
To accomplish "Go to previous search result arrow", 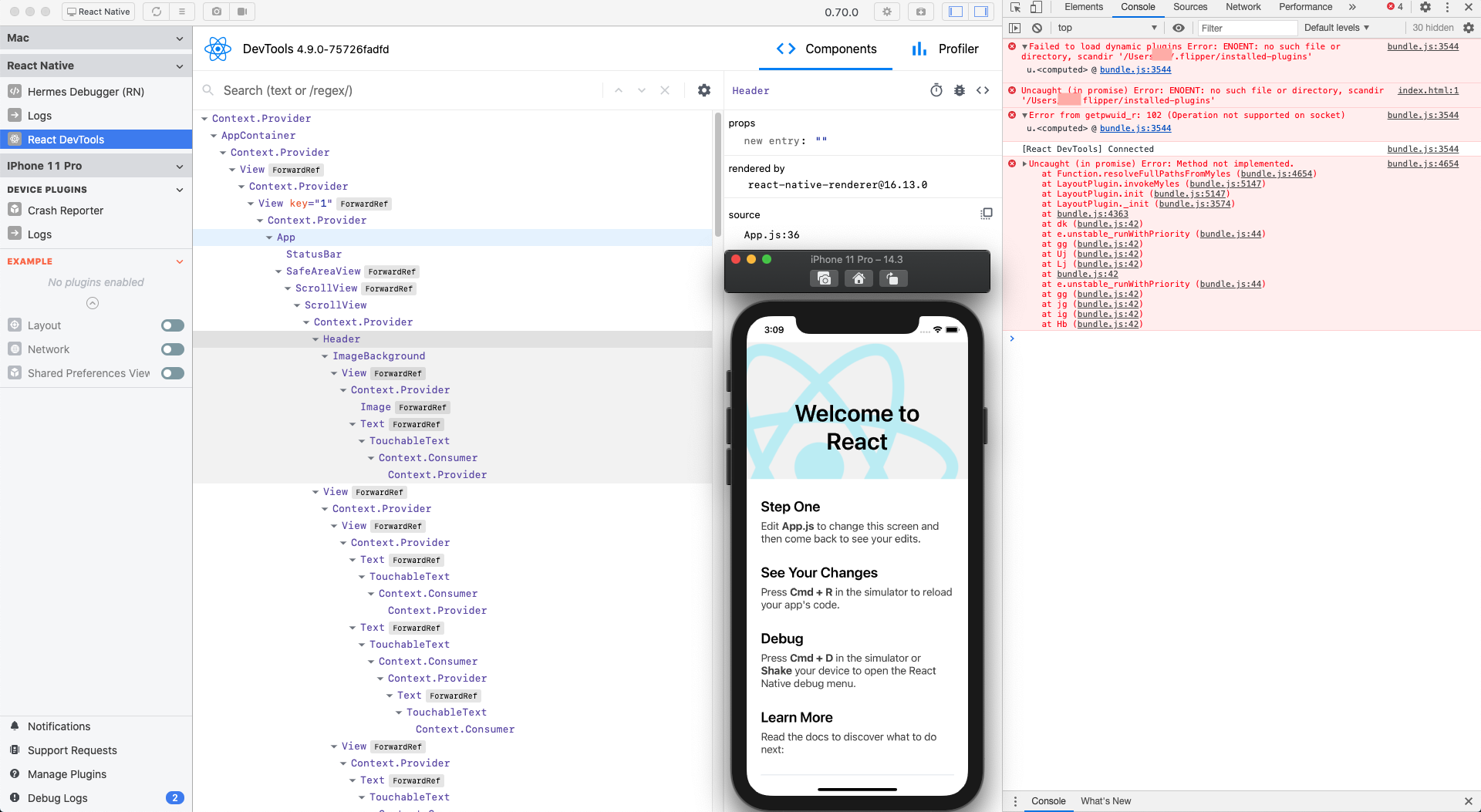I will 619,91.
